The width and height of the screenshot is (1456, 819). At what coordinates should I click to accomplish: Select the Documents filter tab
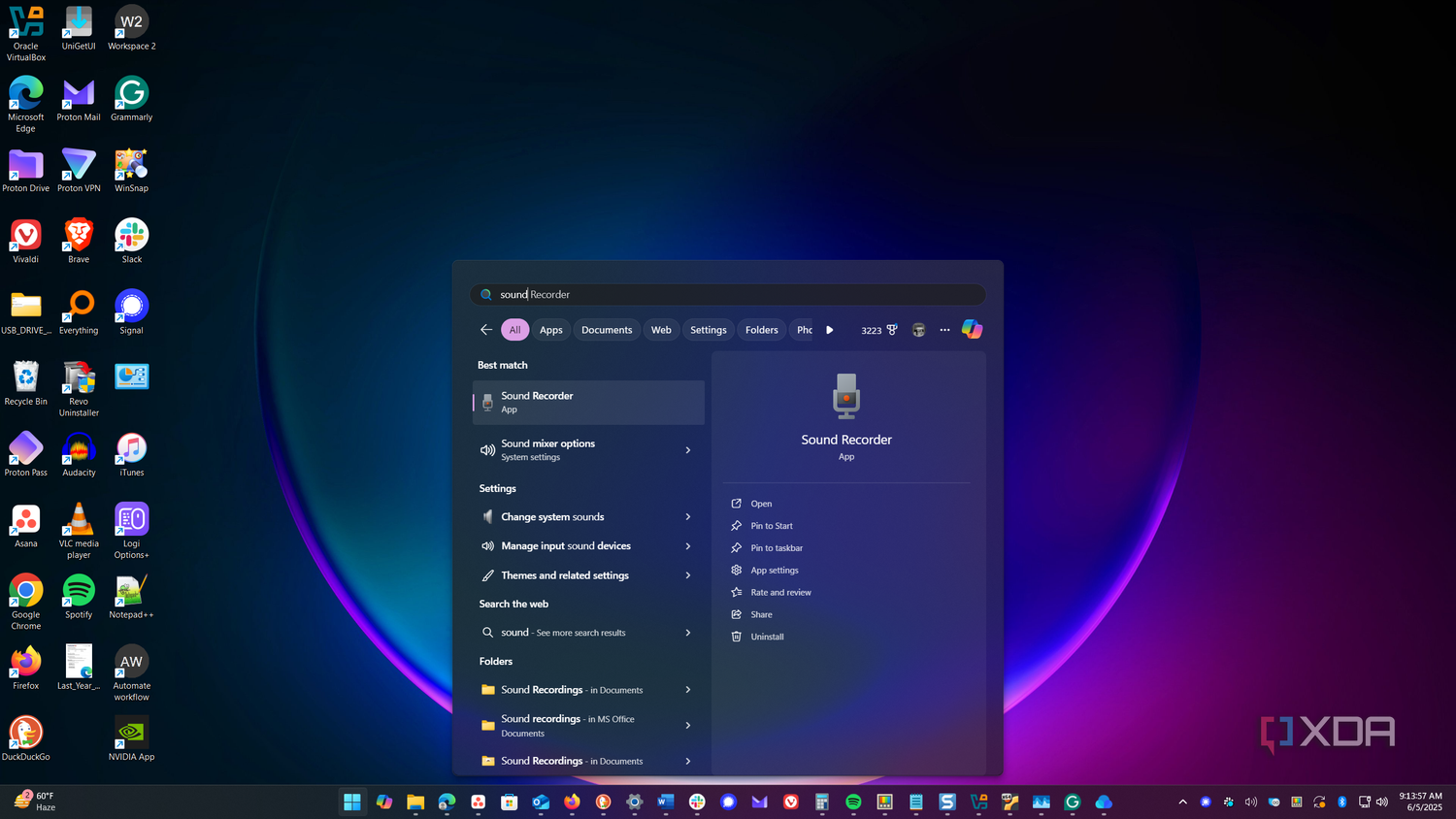click(x=607, y=330)
